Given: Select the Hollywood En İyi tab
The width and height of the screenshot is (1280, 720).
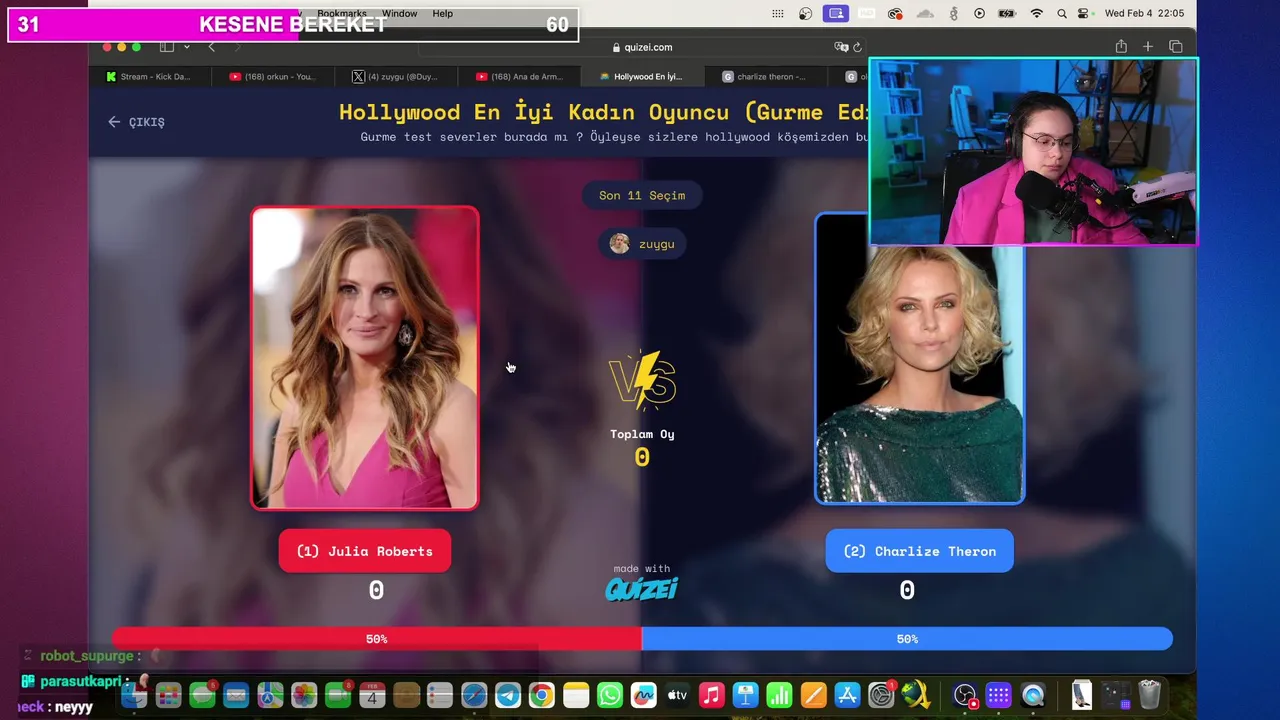Looking at the screenshot, I should [x=642, y=76].
